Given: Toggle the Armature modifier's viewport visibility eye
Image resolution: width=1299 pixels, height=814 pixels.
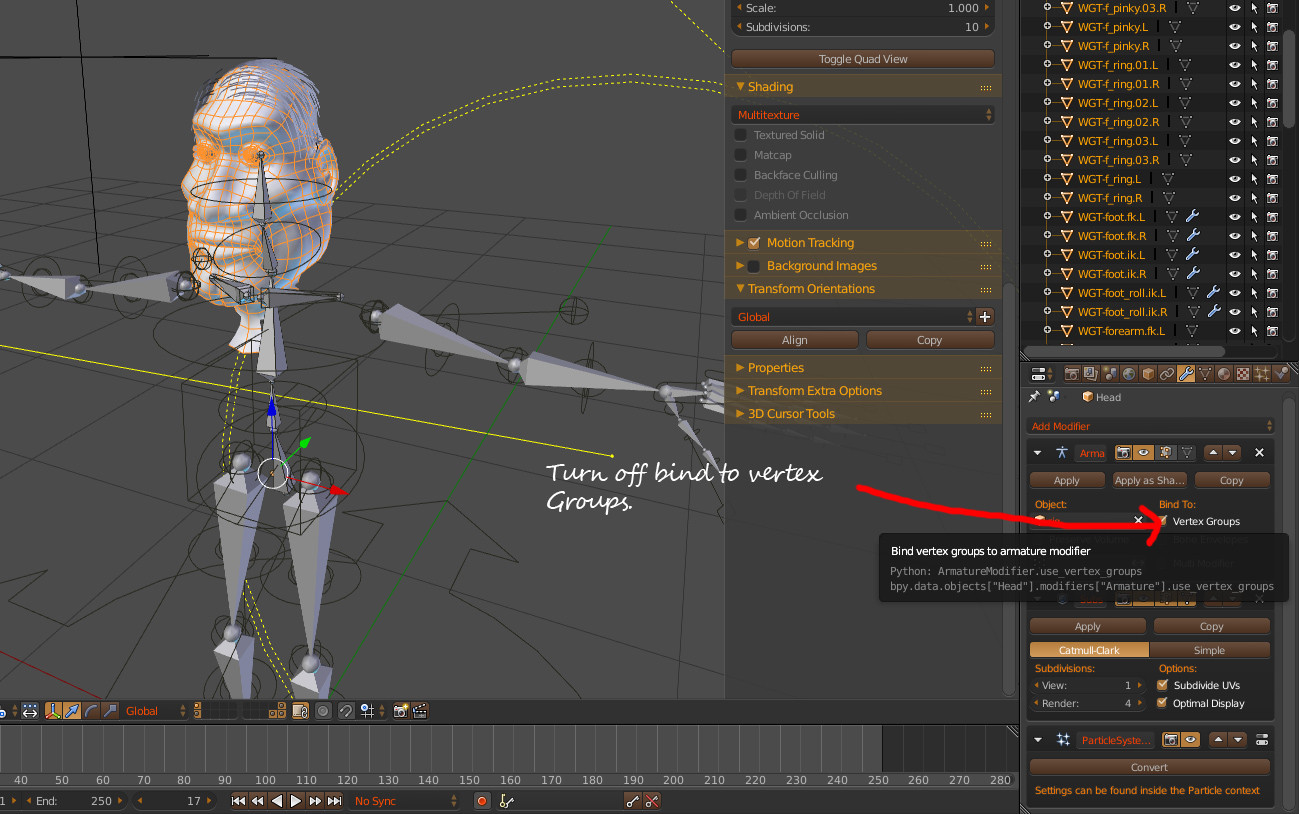Looking at the screenshot, I should (x=1144, y=452).
